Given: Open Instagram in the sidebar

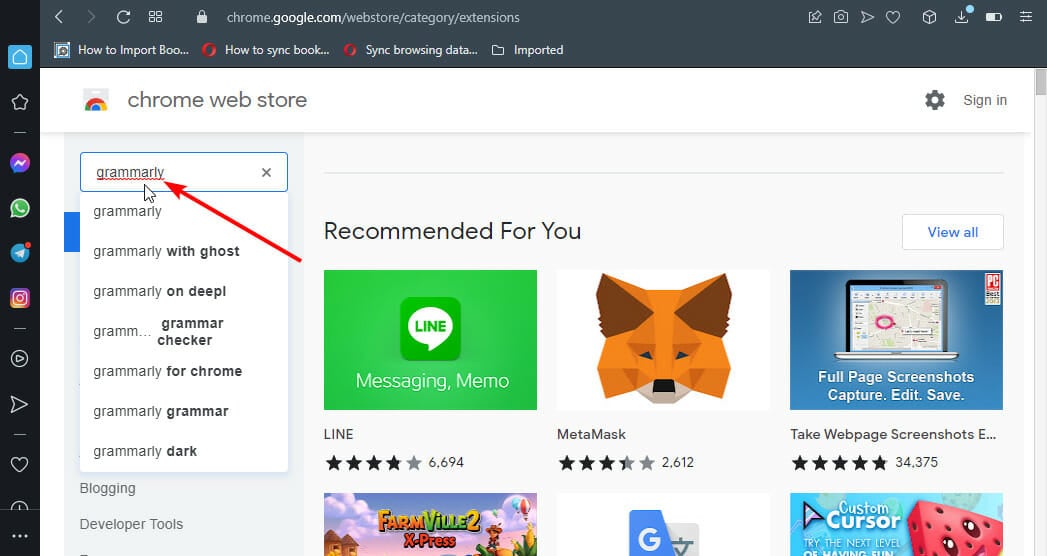Looking at the screenshot, I should point(20,298).
